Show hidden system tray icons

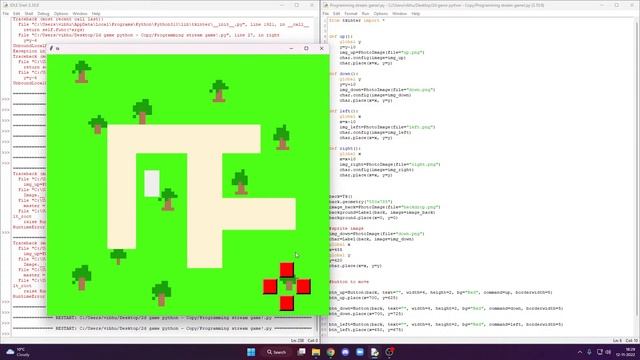(580, 352)
